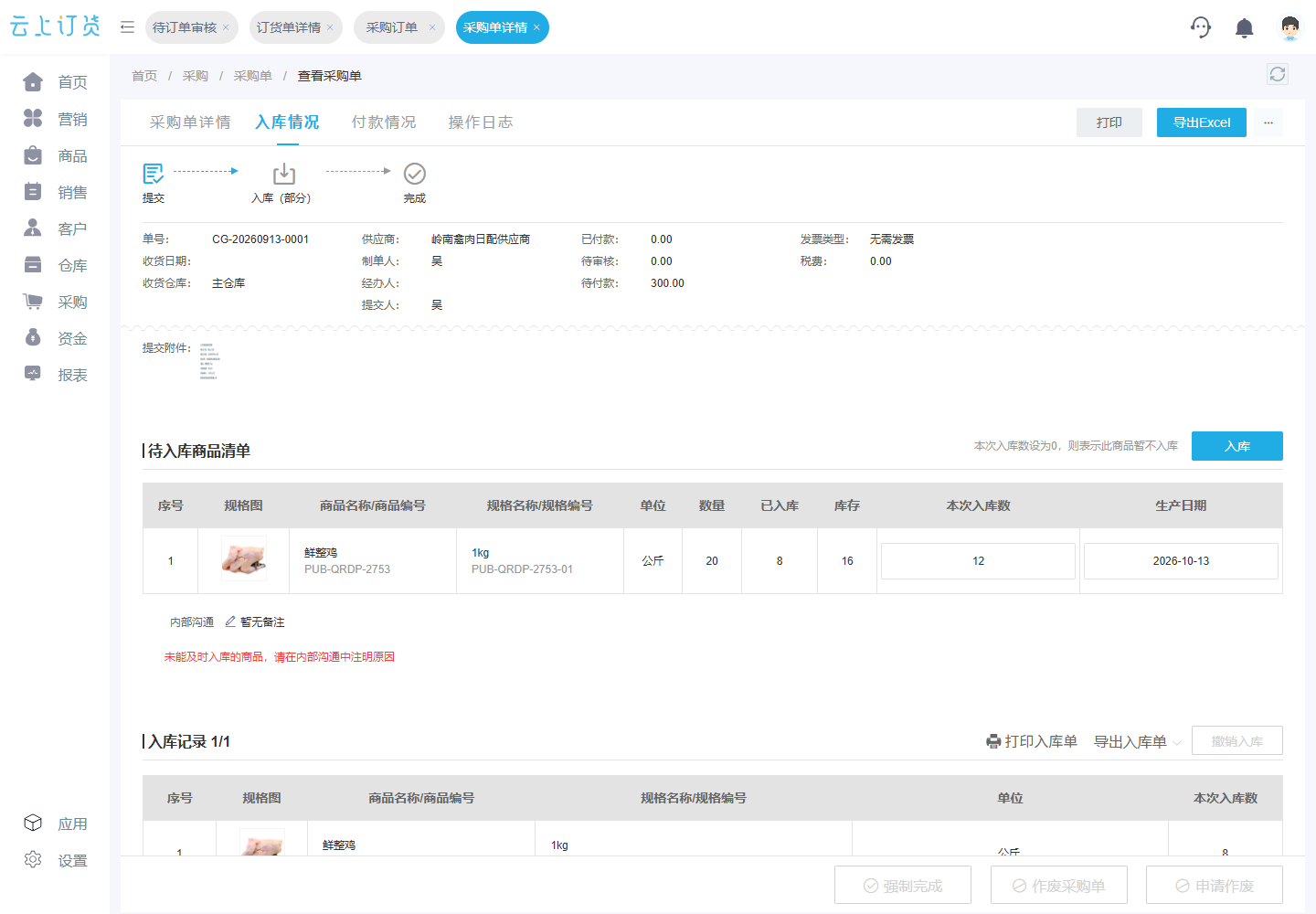Open 报表 in sidebar
Screen dimensions: 1316x914
[55, 375]
